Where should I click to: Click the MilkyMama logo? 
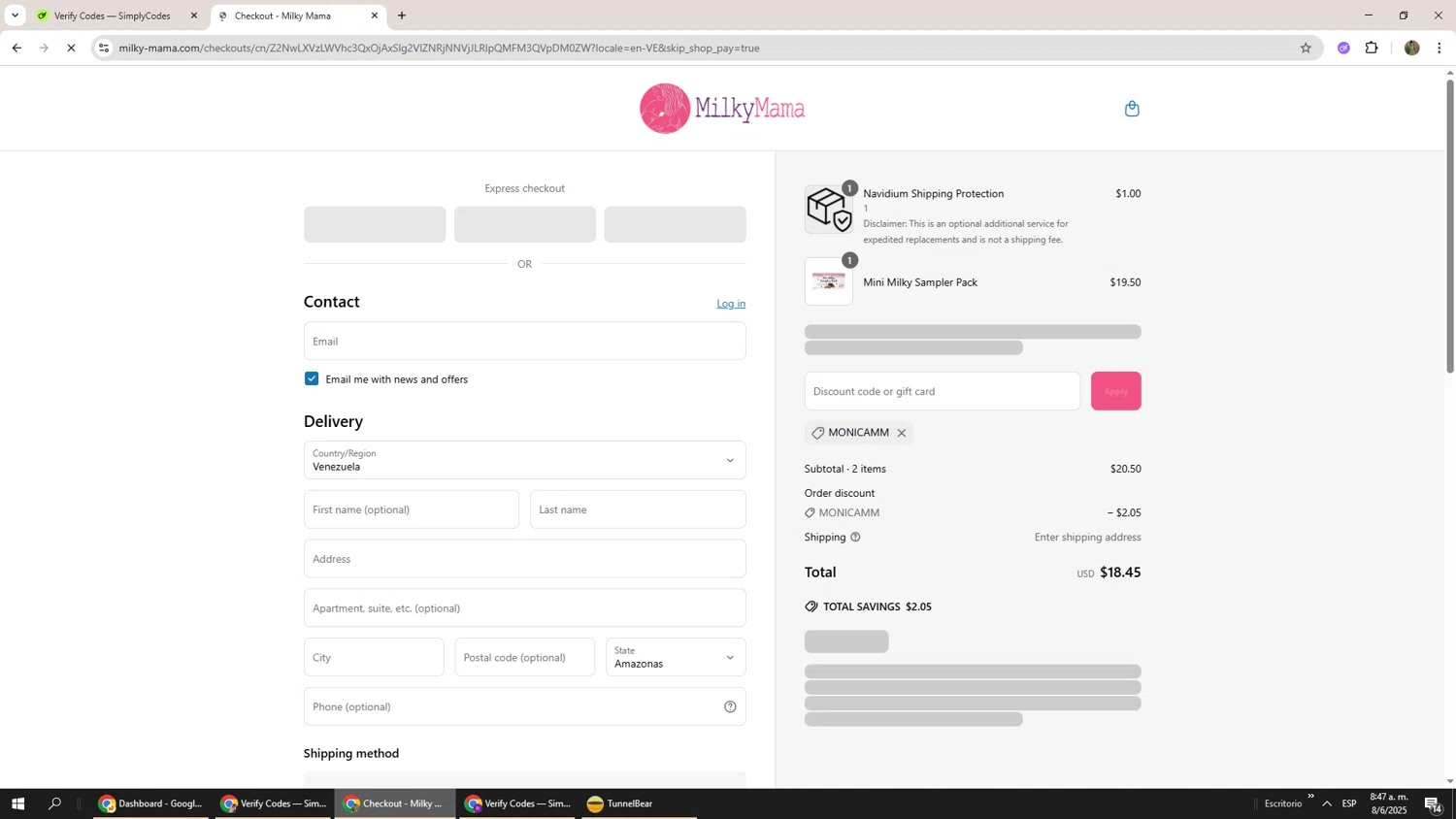[x=722, y=108]
